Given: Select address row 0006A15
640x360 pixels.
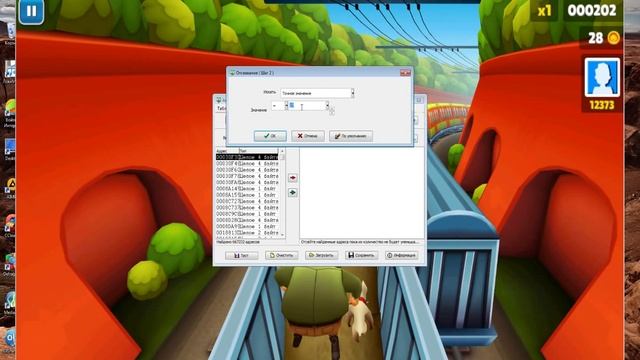Looking at the screenshot, I should 247,195.
